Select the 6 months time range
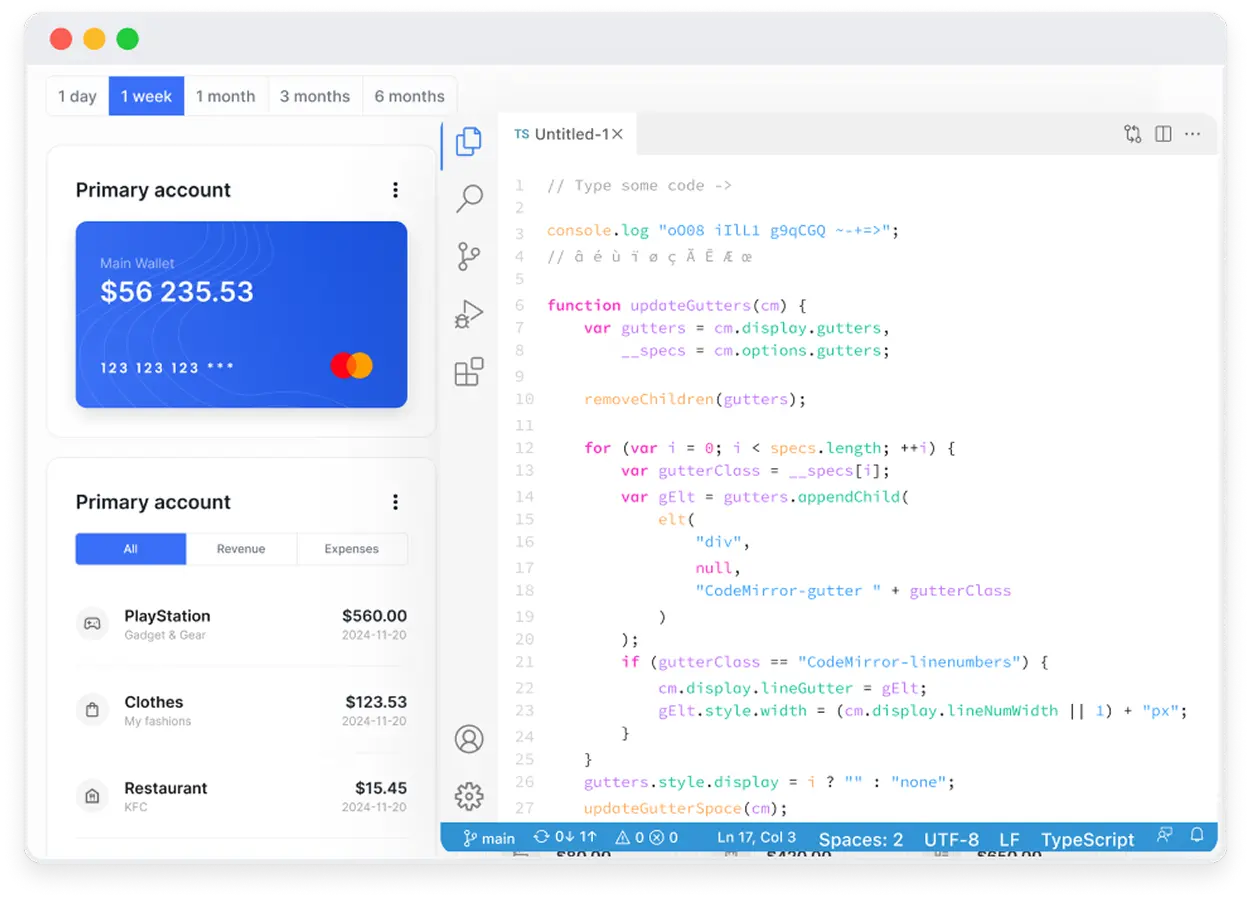The height and width of the screenshot is (900, 1251). [409, 96]
